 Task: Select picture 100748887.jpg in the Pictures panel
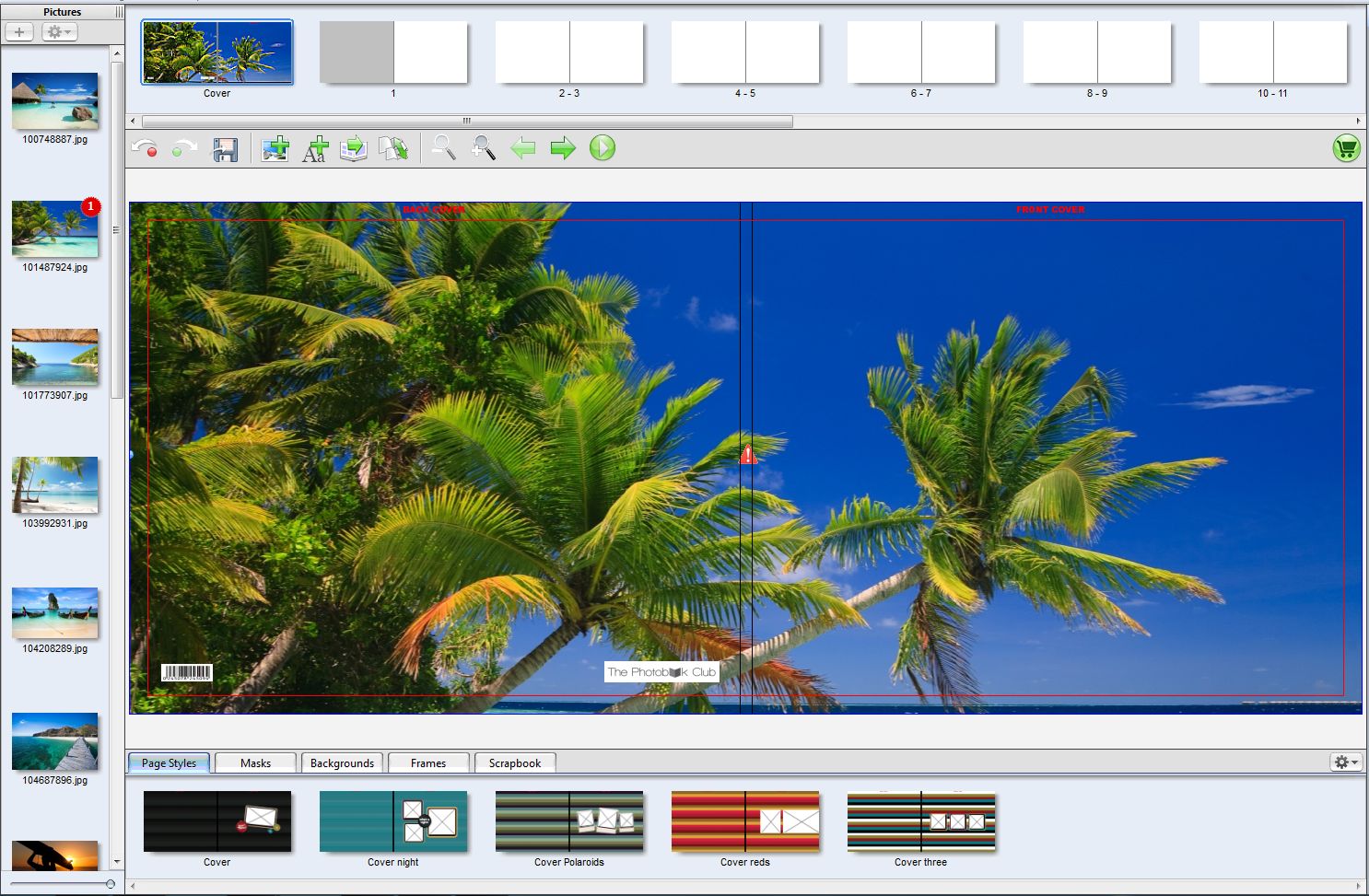pyautogui.click(x=55, y=101)
